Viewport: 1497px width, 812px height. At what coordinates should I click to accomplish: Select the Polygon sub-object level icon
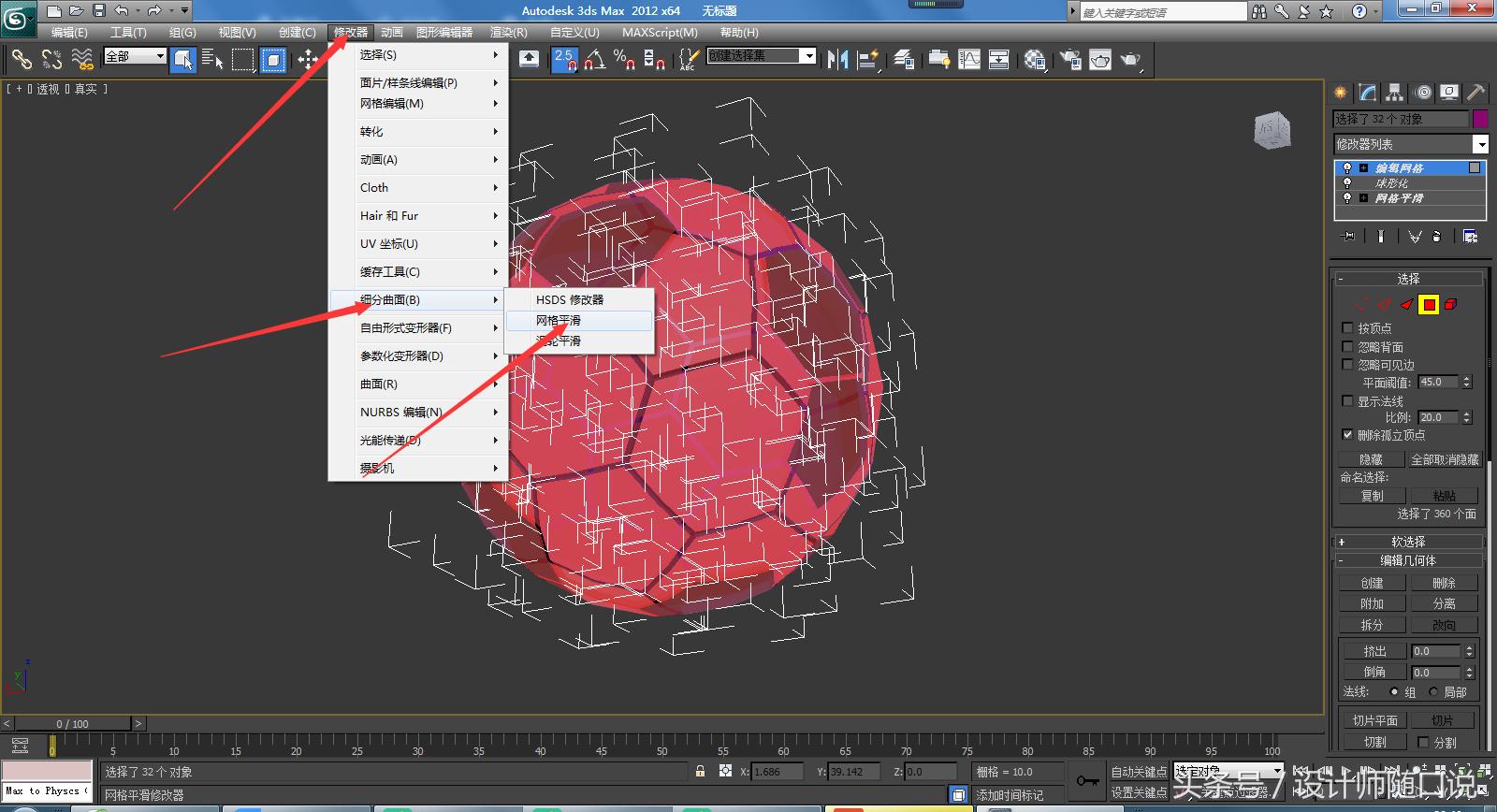(1429, 304)
